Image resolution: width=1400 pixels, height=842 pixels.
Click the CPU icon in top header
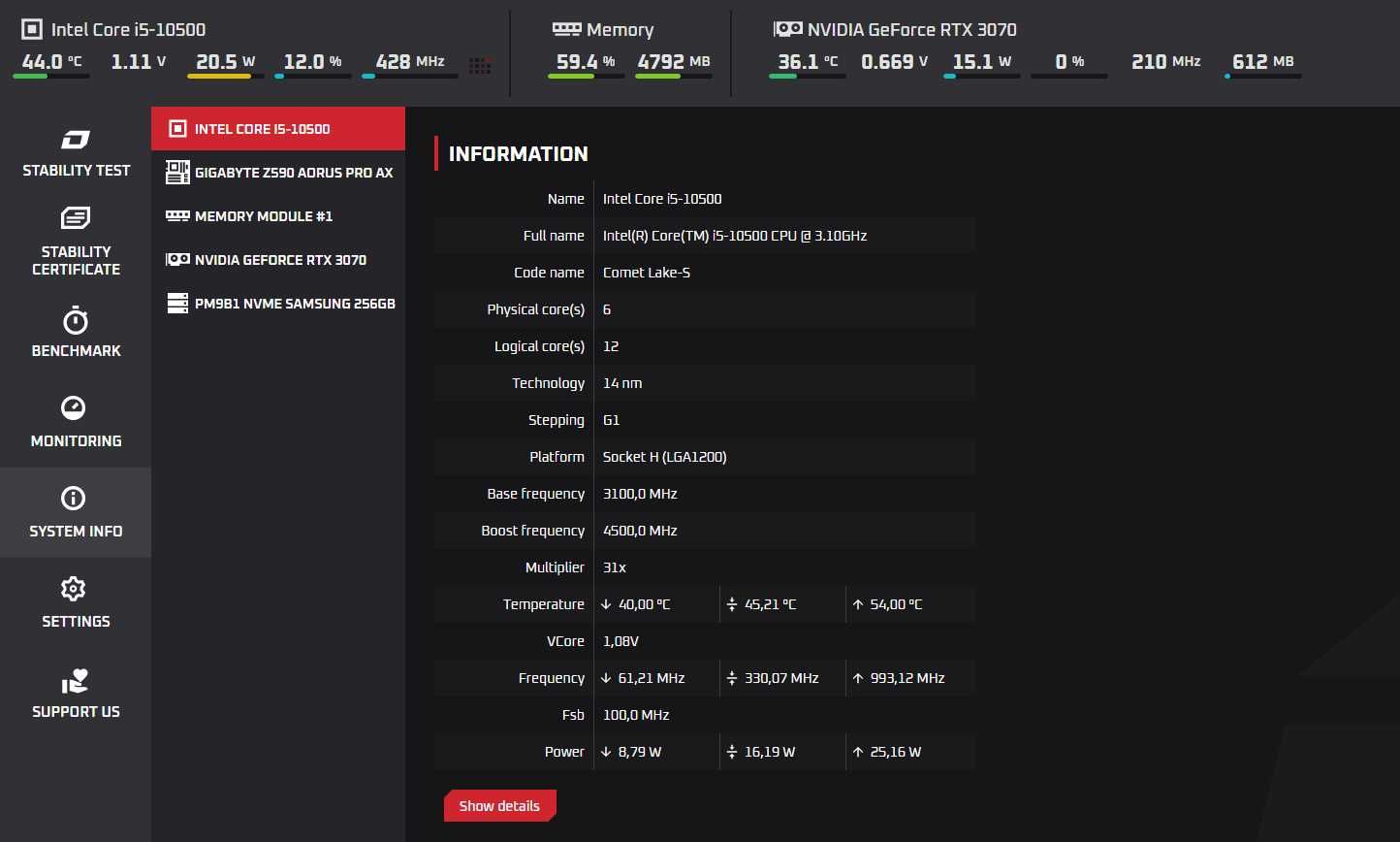(x=32, y=29)
